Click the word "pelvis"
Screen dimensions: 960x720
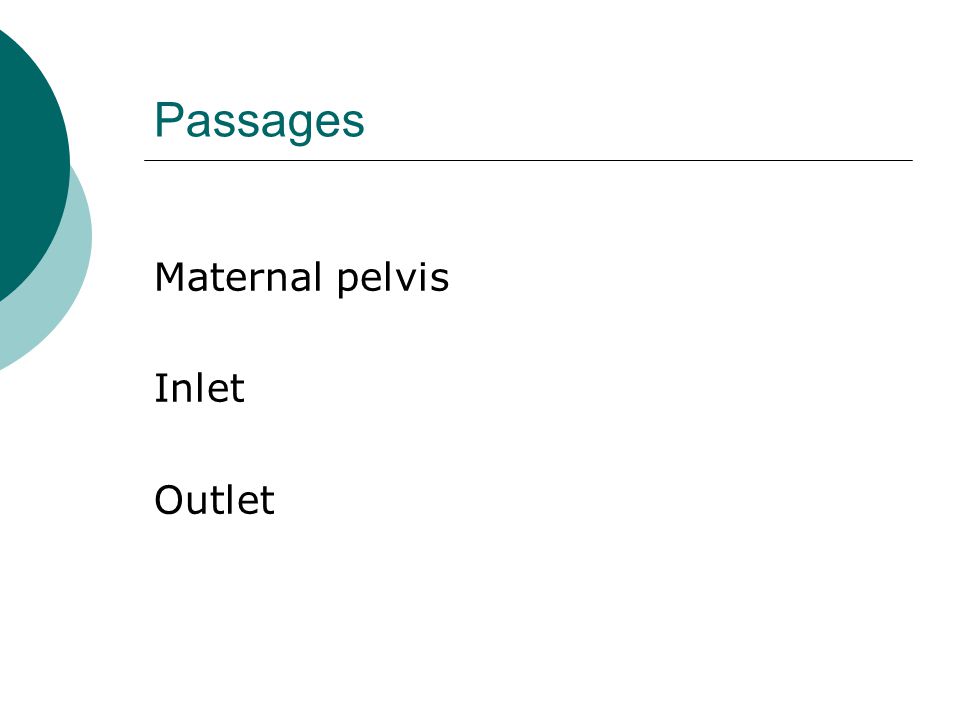(393, 279)
